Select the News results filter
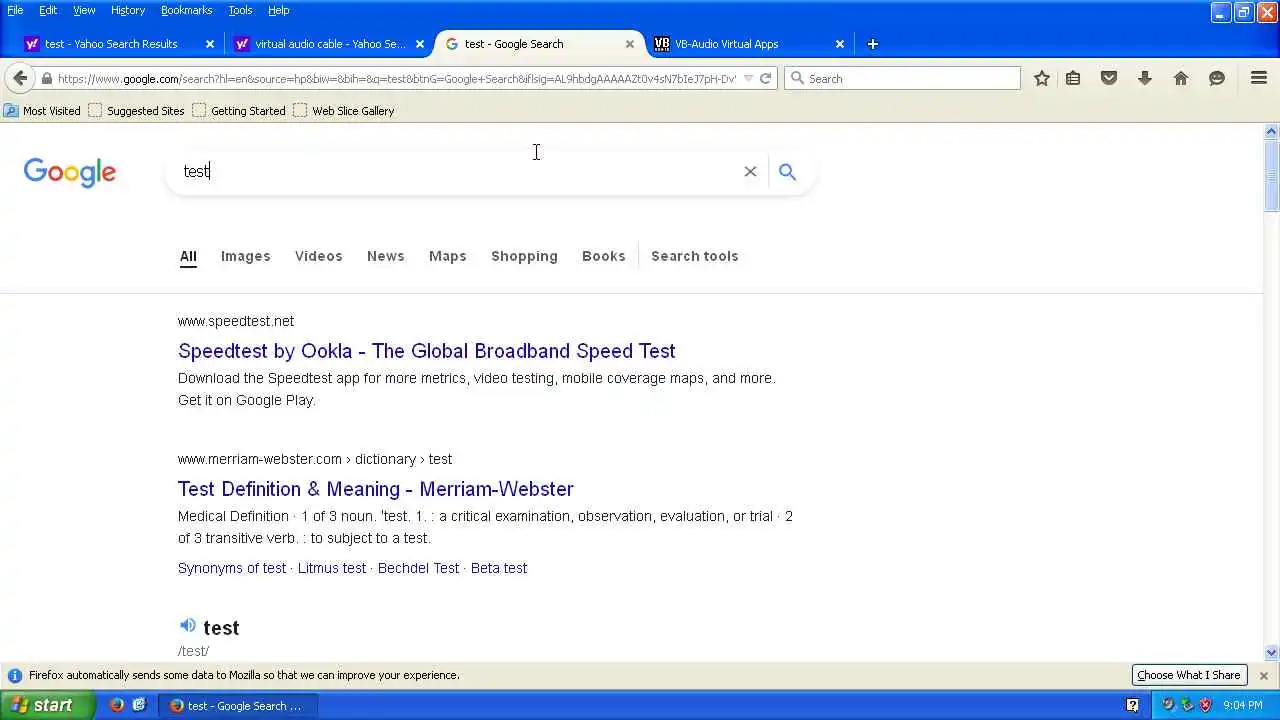 tap(385, 256)
